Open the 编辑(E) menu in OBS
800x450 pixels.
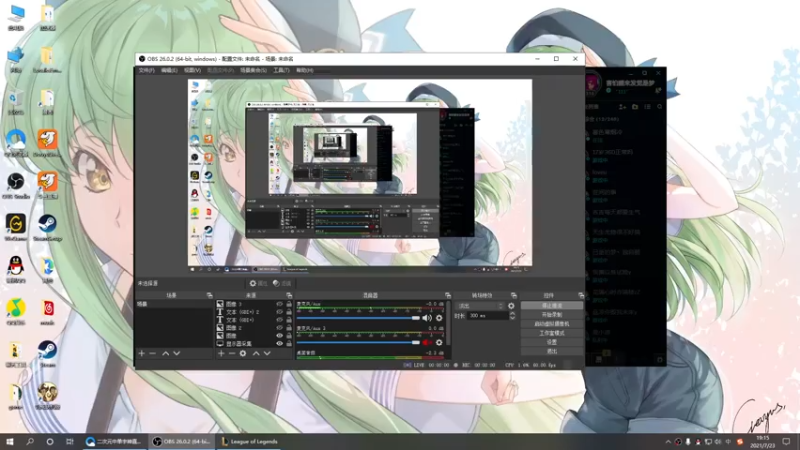(169, 70)
